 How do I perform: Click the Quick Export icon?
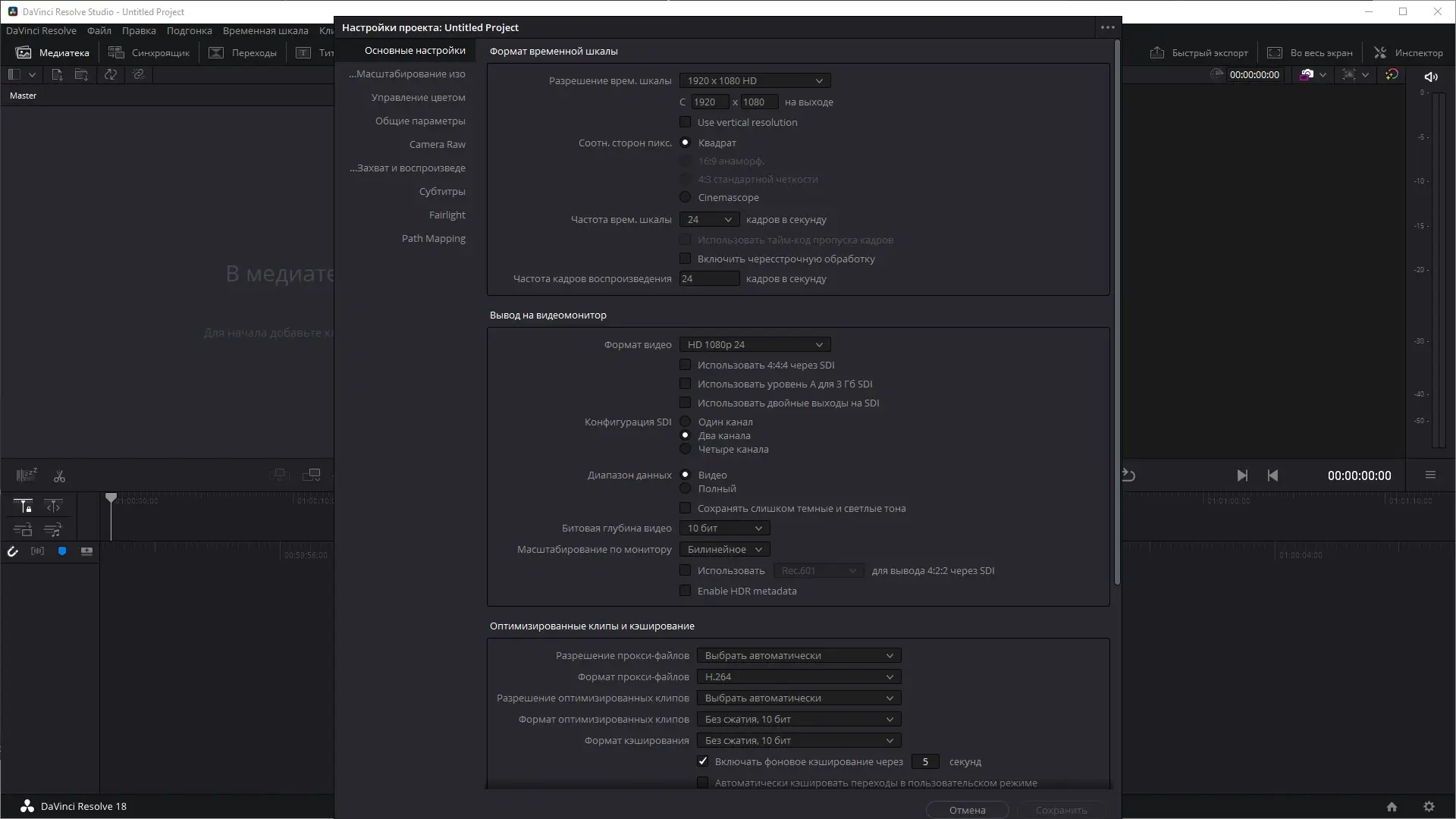click(x=1157, y=52)
